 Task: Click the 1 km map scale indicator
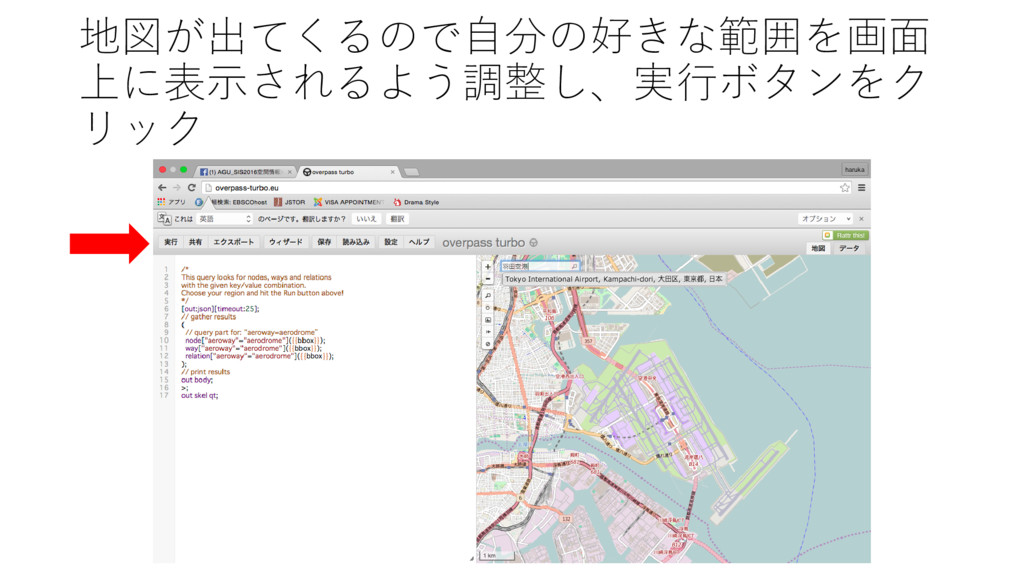(x=497, y=555)
